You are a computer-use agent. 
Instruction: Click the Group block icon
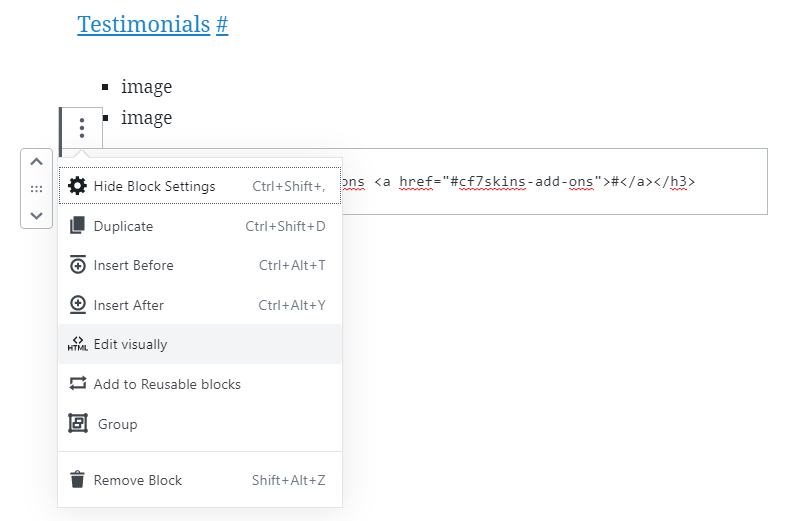(77, 424)
